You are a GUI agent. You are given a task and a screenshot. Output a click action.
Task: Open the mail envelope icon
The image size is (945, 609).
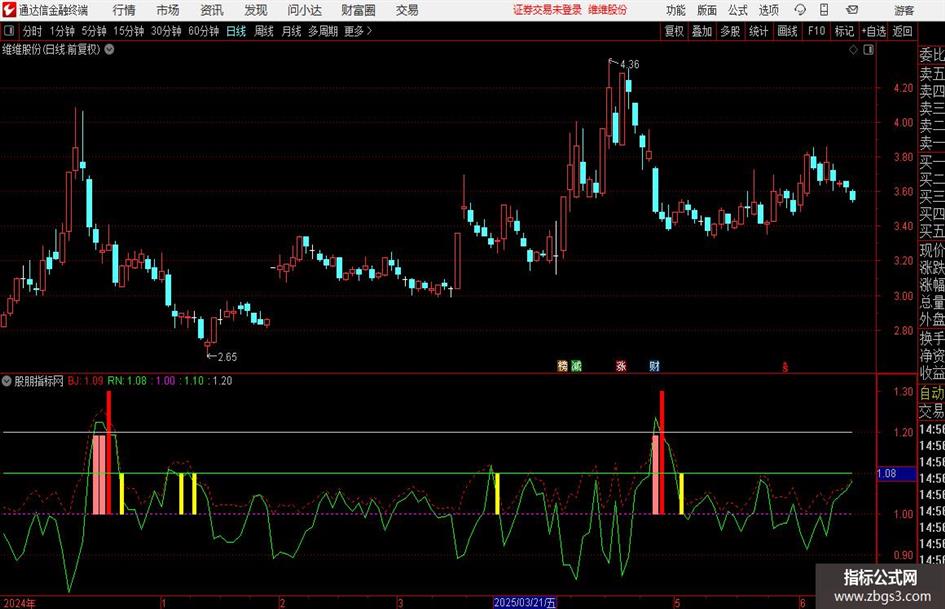[x=852, y=10]
